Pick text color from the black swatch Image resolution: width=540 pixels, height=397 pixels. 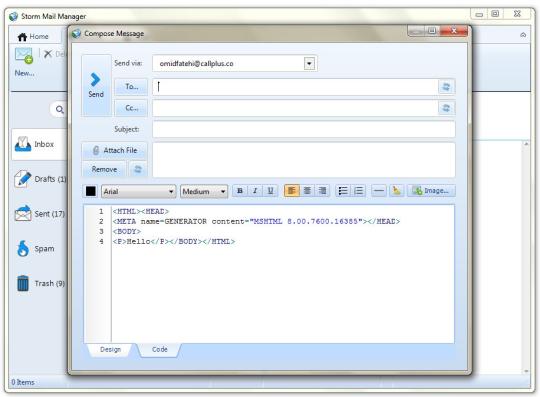tap(91, 191)
